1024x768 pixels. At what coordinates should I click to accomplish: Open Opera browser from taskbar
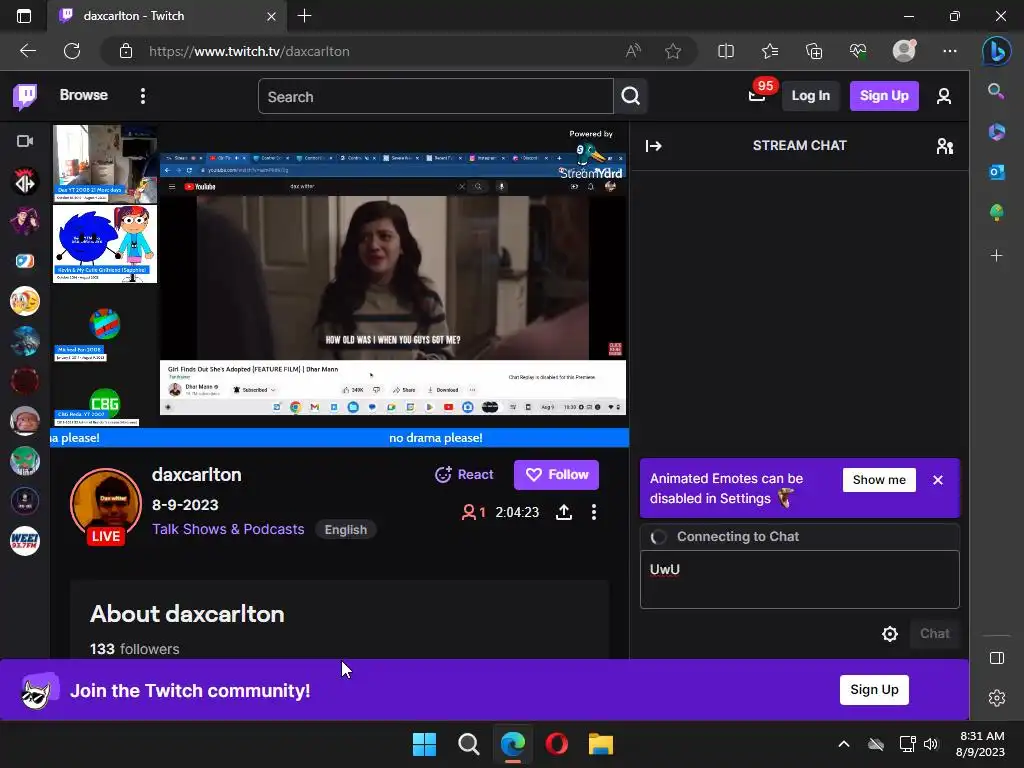point(556,744)
